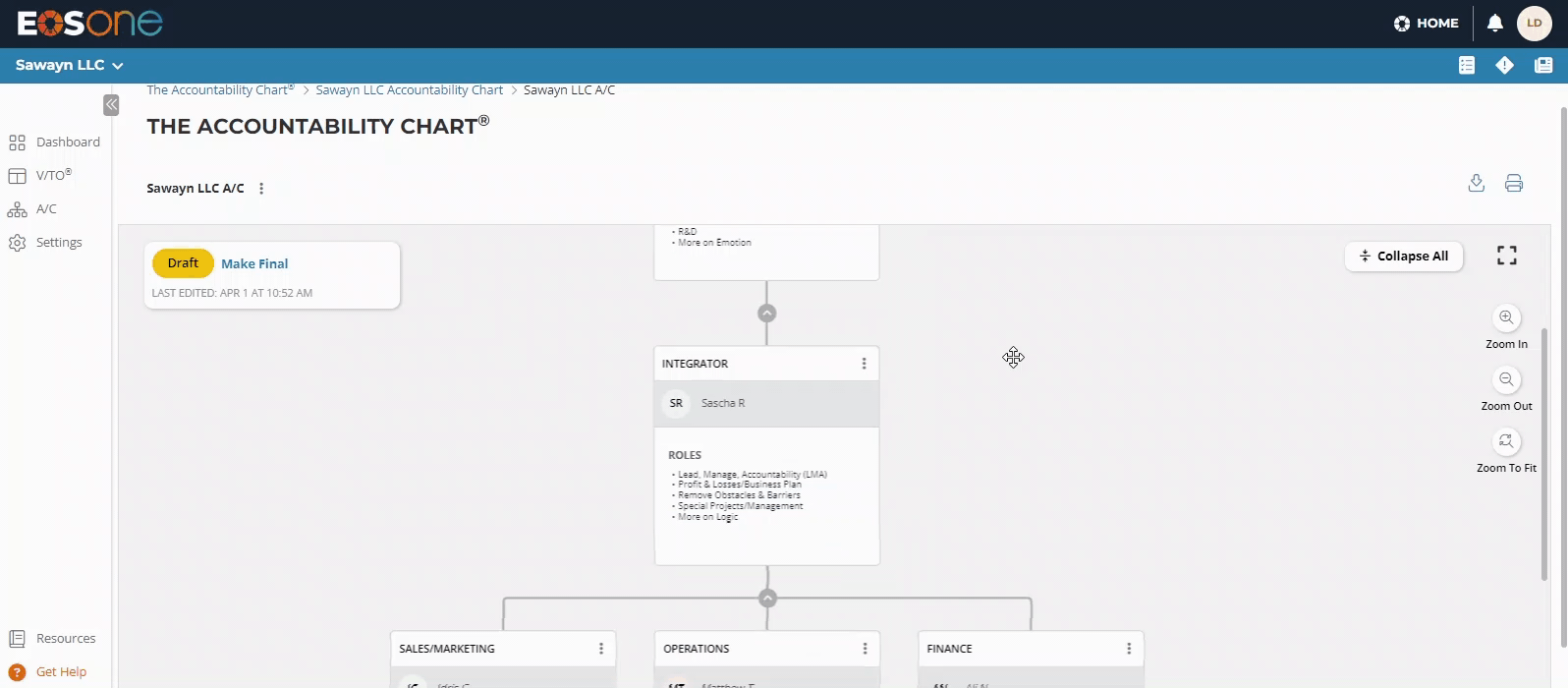Follow Sawayn LLC Accountability Chart breadcrumb
This screenshot has height=688, width=1568.
pyautogui.click(x=409, y=89)
